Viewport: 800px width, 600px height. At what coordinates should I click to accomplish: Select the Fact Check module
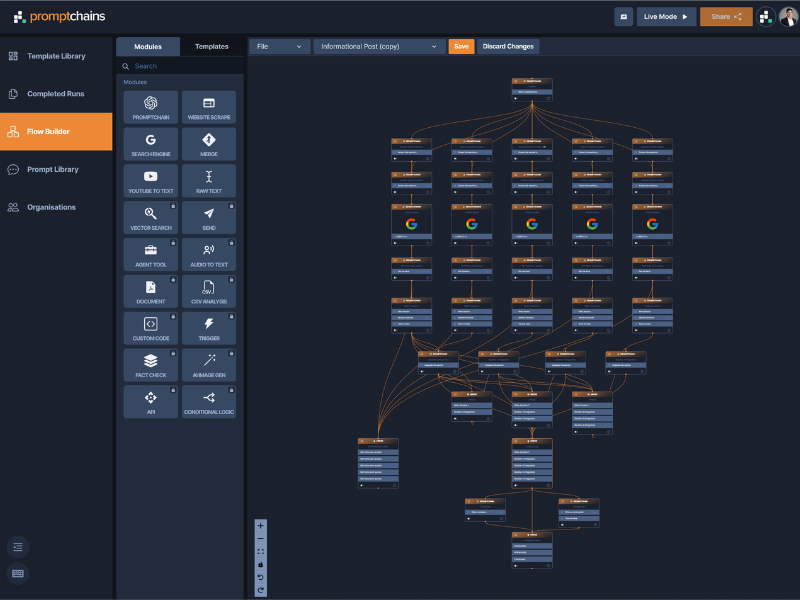151,365
